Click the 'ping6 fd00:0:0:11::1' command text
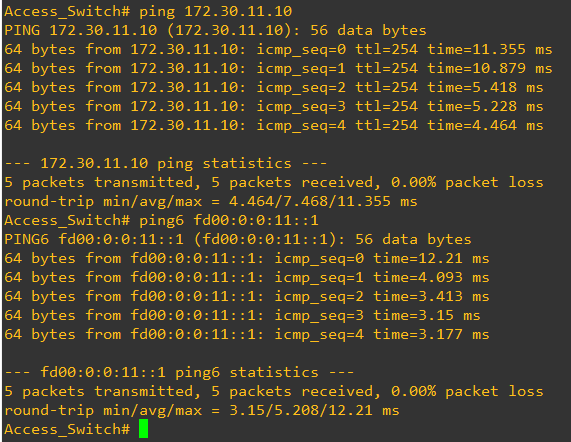The height and width of the screenshot is (442, 571). pyautogui.click(x=229, y=220)
